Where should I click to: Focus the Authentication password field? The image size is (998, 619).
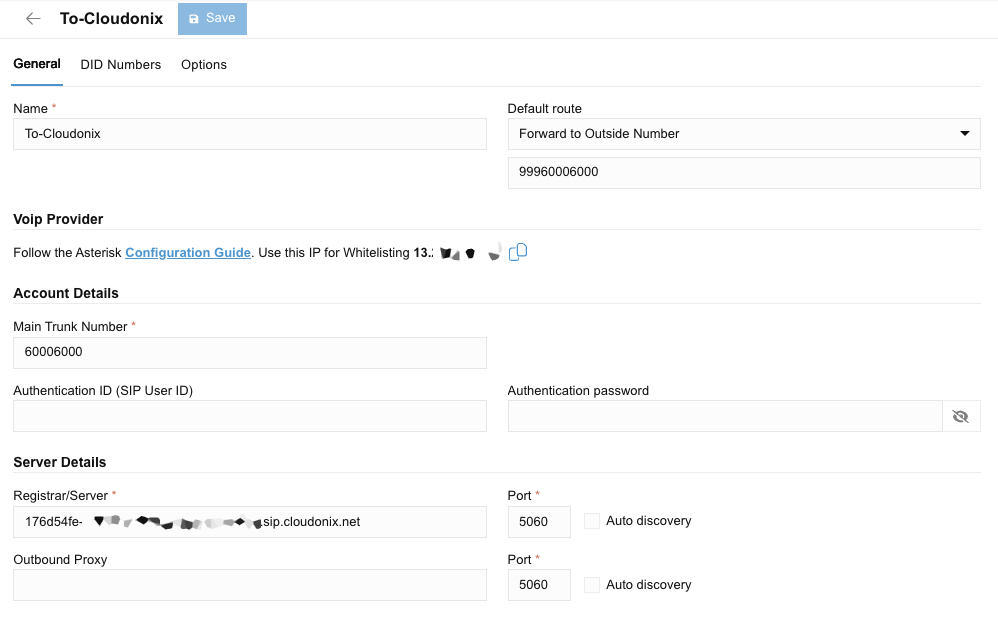pyautogui.click(x=724, y=417)
